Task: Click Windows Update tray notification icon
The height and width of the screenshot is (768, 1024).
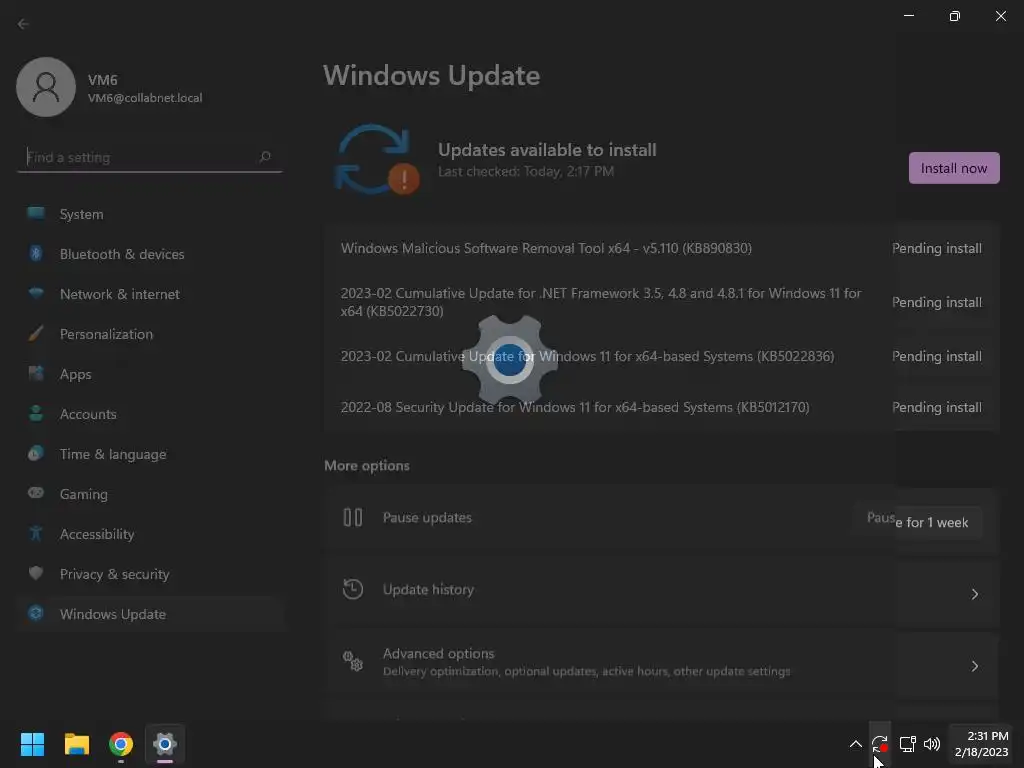Action: 880,744
